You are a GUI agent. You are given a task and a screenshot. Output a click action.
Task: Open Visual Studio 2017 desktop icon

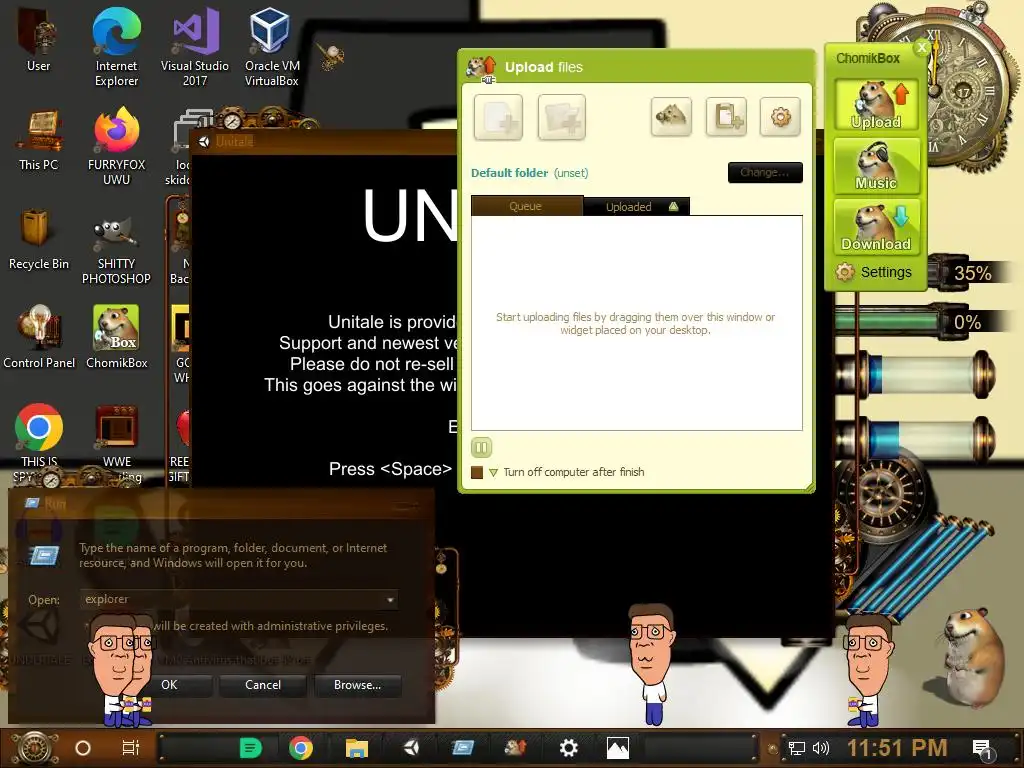pyautogui.click(x=195, y=46)
